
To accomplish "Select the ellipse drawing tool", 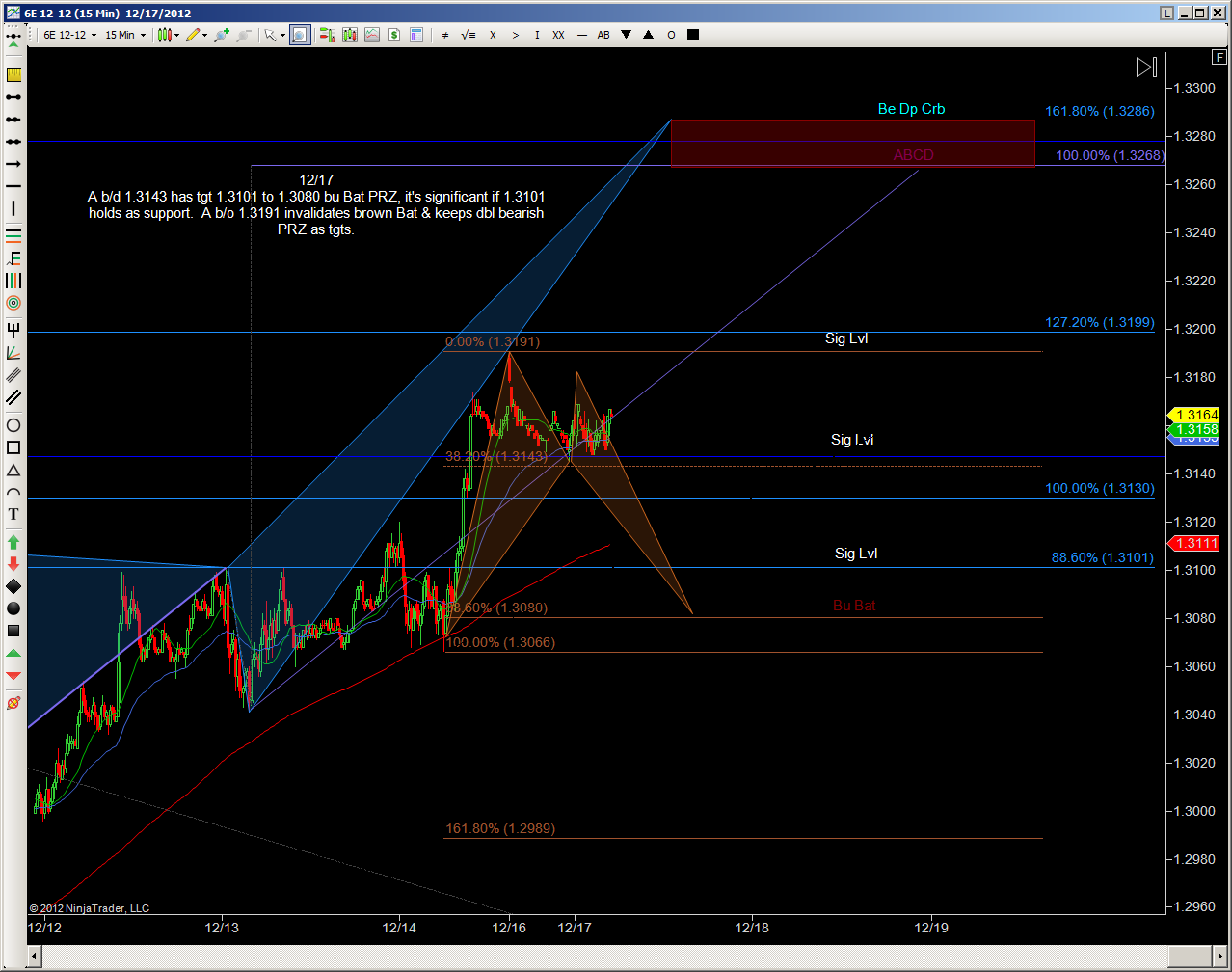I will click(x=13, y=425).
